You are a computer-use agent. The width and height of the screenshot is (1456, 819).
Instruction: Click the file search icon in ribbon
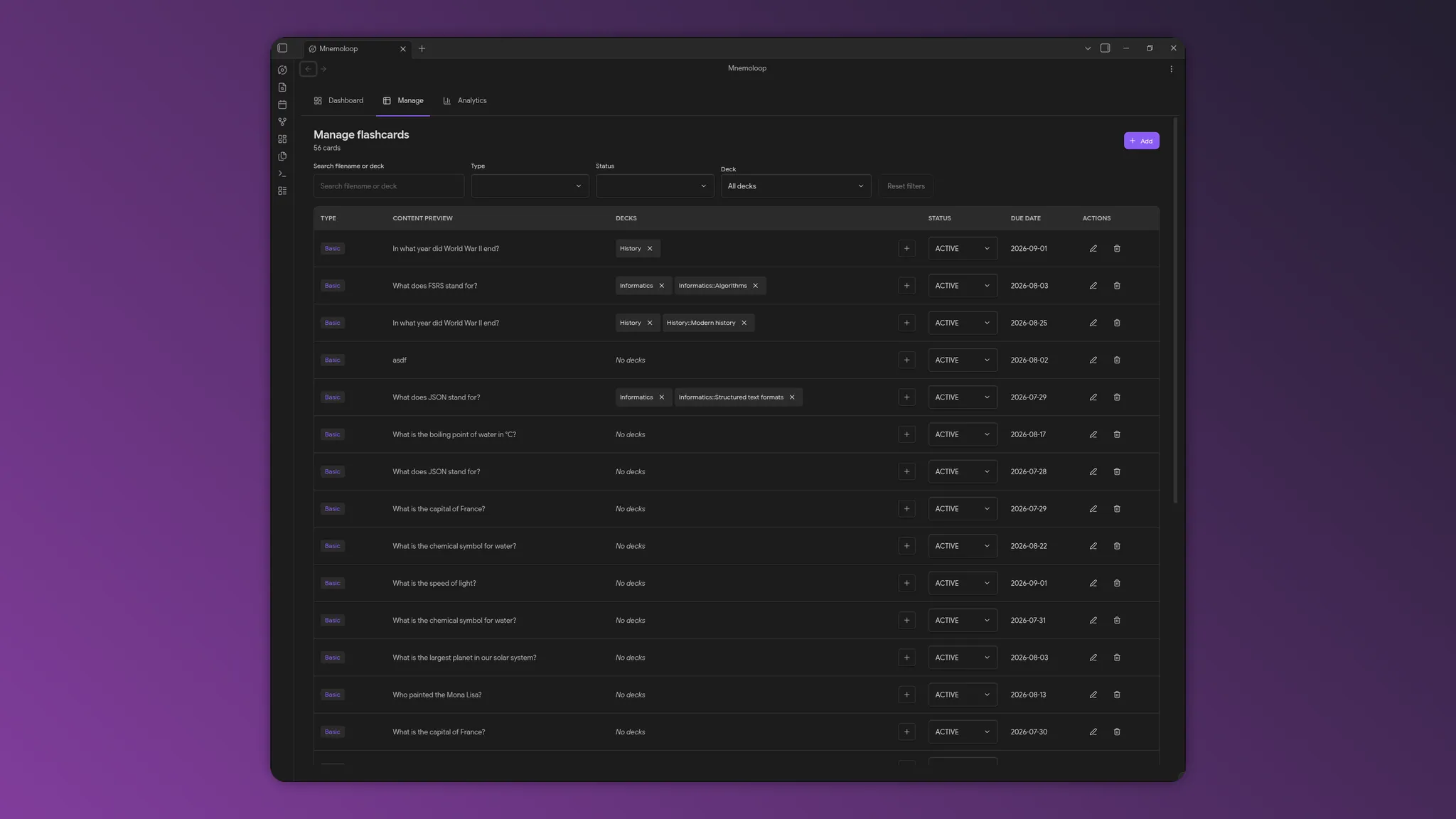(x=282, y=87)
